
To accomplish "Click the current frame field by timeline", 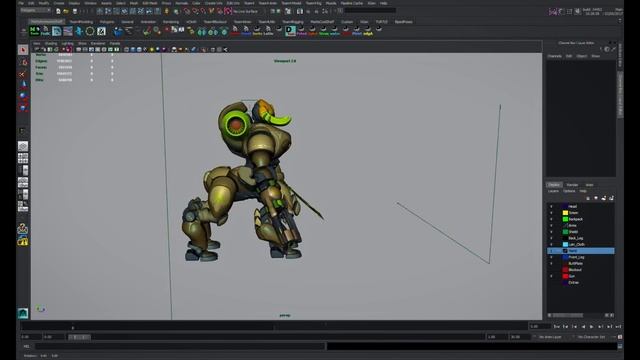I will 539,327.
